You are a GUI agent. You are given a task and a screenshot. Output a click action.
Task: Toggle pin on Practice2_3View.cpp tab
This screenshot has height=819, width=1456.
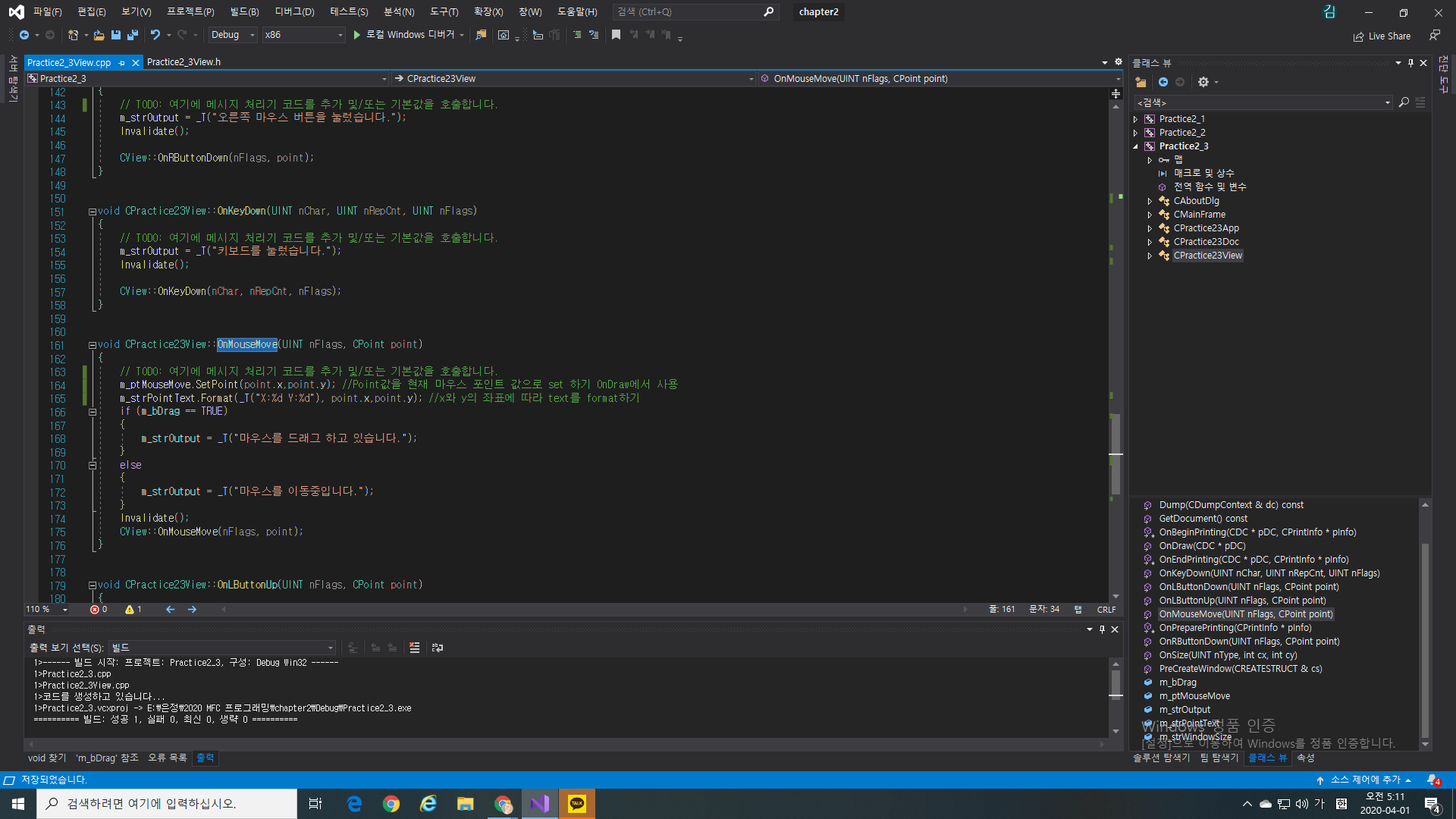click(x=122, y=63)
